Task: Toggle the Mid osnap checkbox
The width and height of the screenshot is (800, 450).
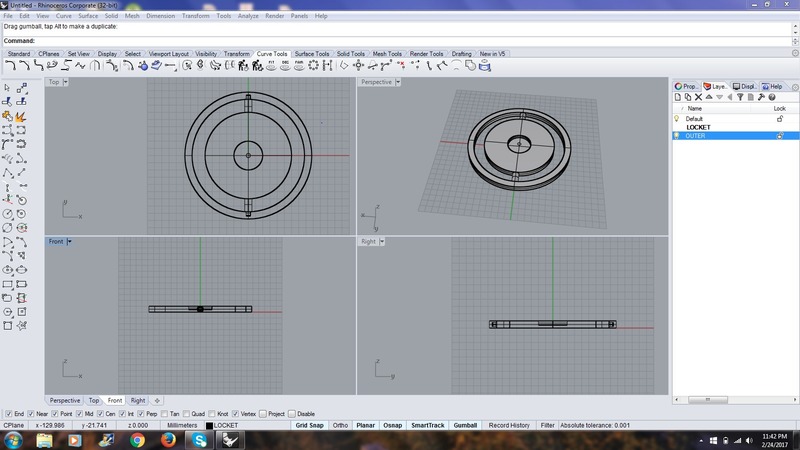Action: [x=79, y=414]
